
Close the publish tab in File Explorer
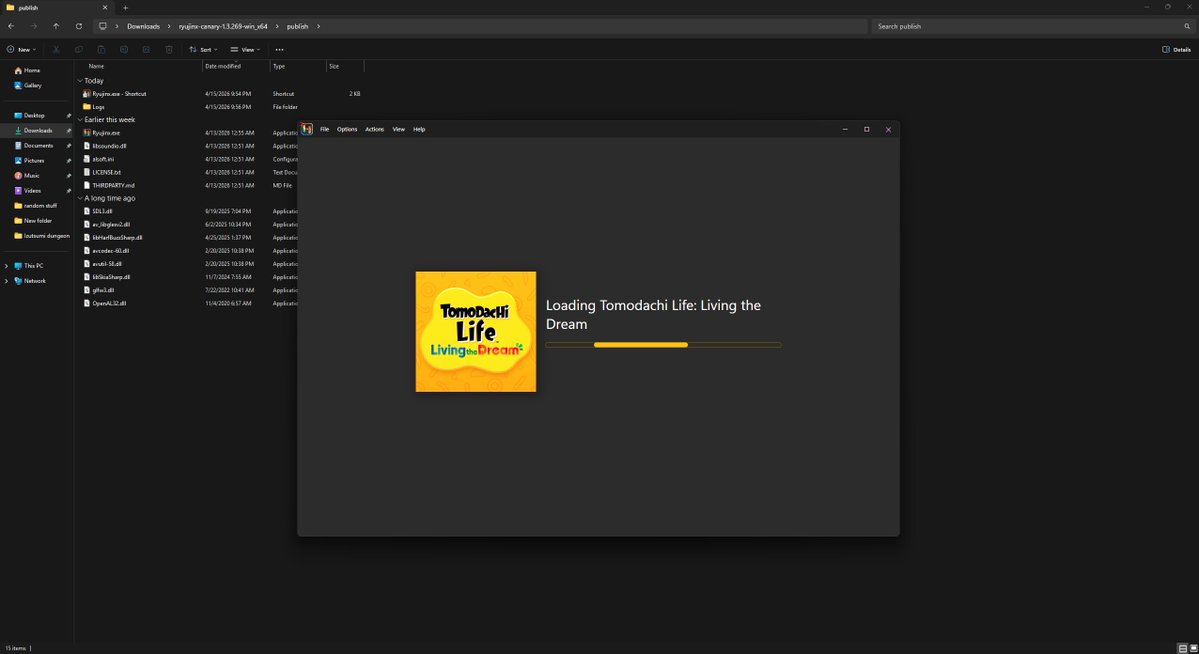tap(105, 8)
